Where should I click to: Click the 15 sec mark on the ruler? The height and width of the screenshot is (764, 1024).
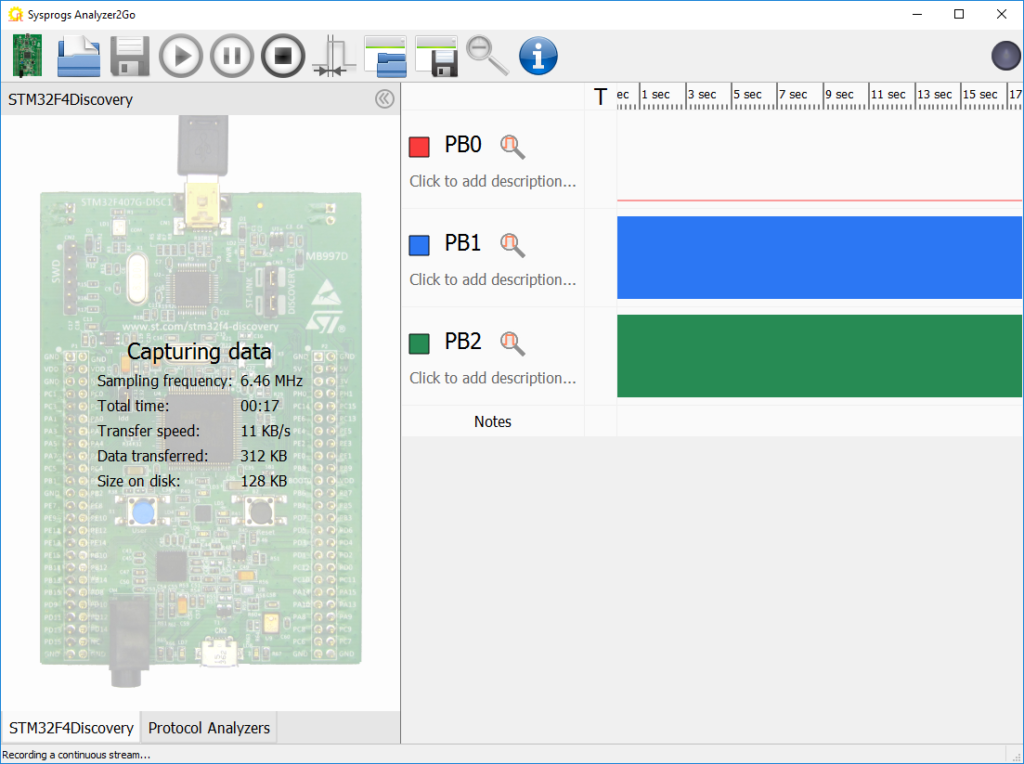980,95
